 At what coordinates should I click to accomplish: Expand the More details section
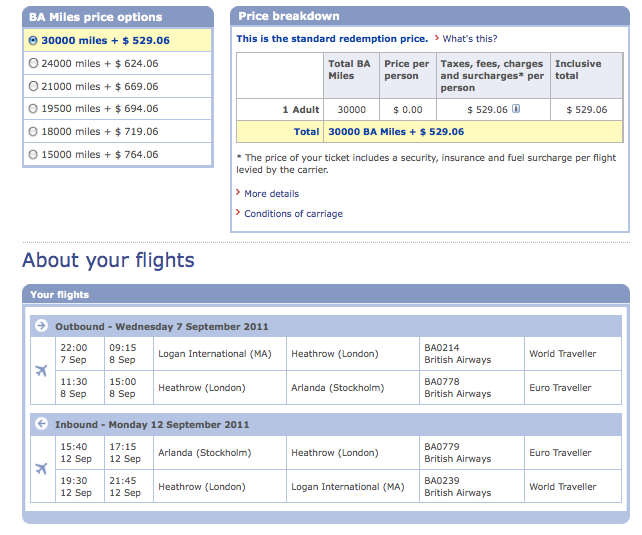click(x=271, y=194)
